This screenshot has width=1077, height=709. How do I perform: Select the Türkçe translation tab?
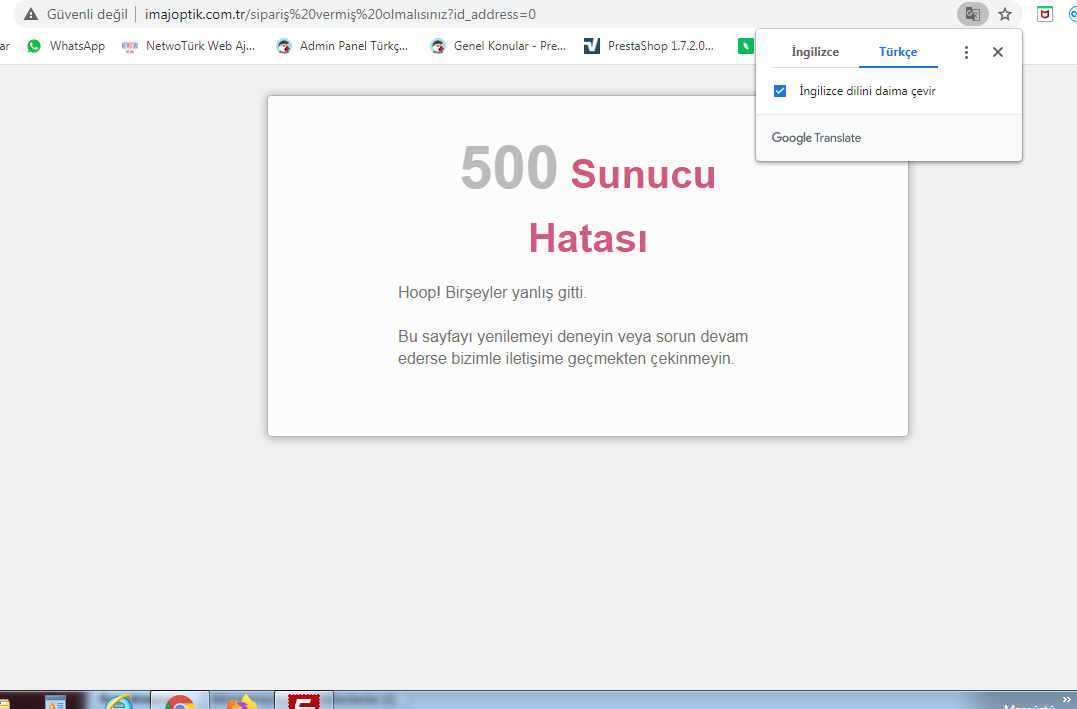tap(898, 52)
